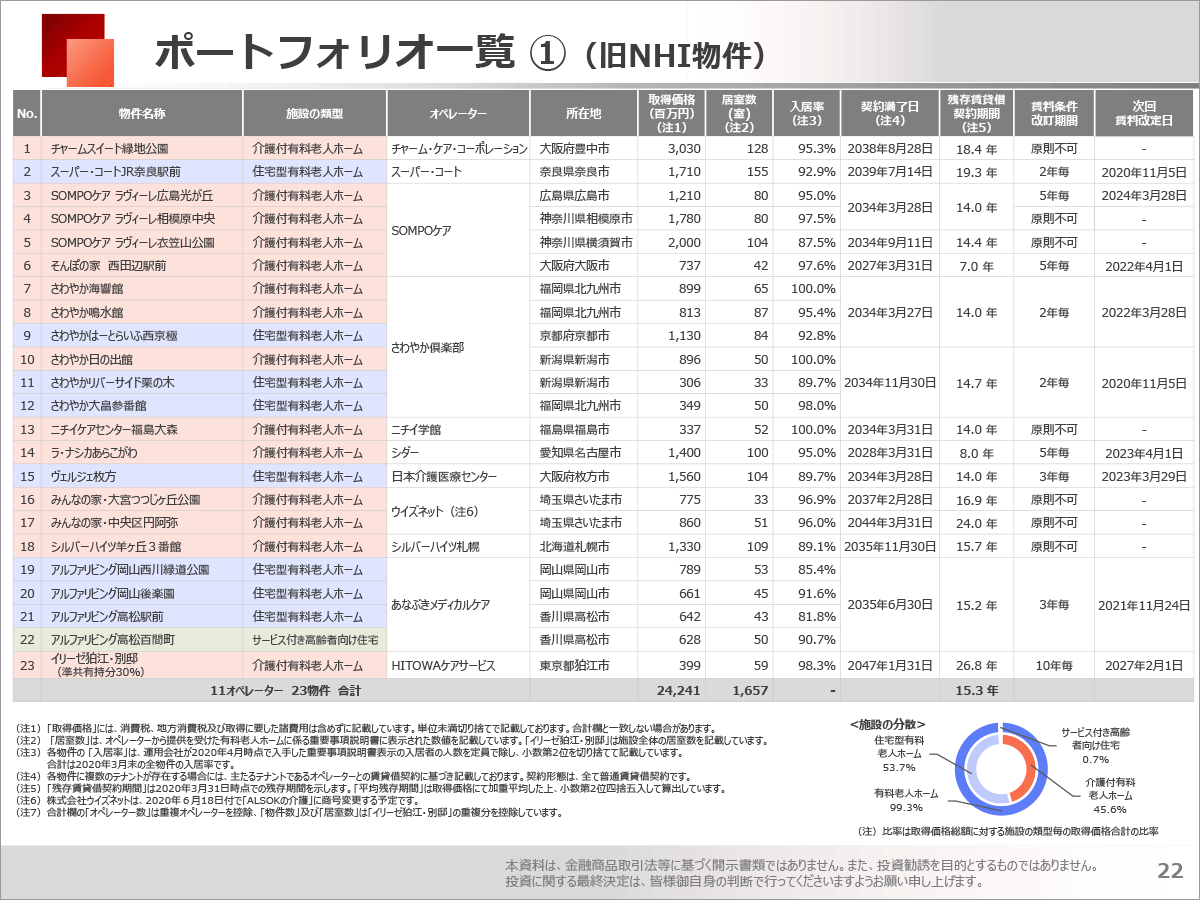
Task: Select the 物件名称 column header
Action: [x=142, y=114]
